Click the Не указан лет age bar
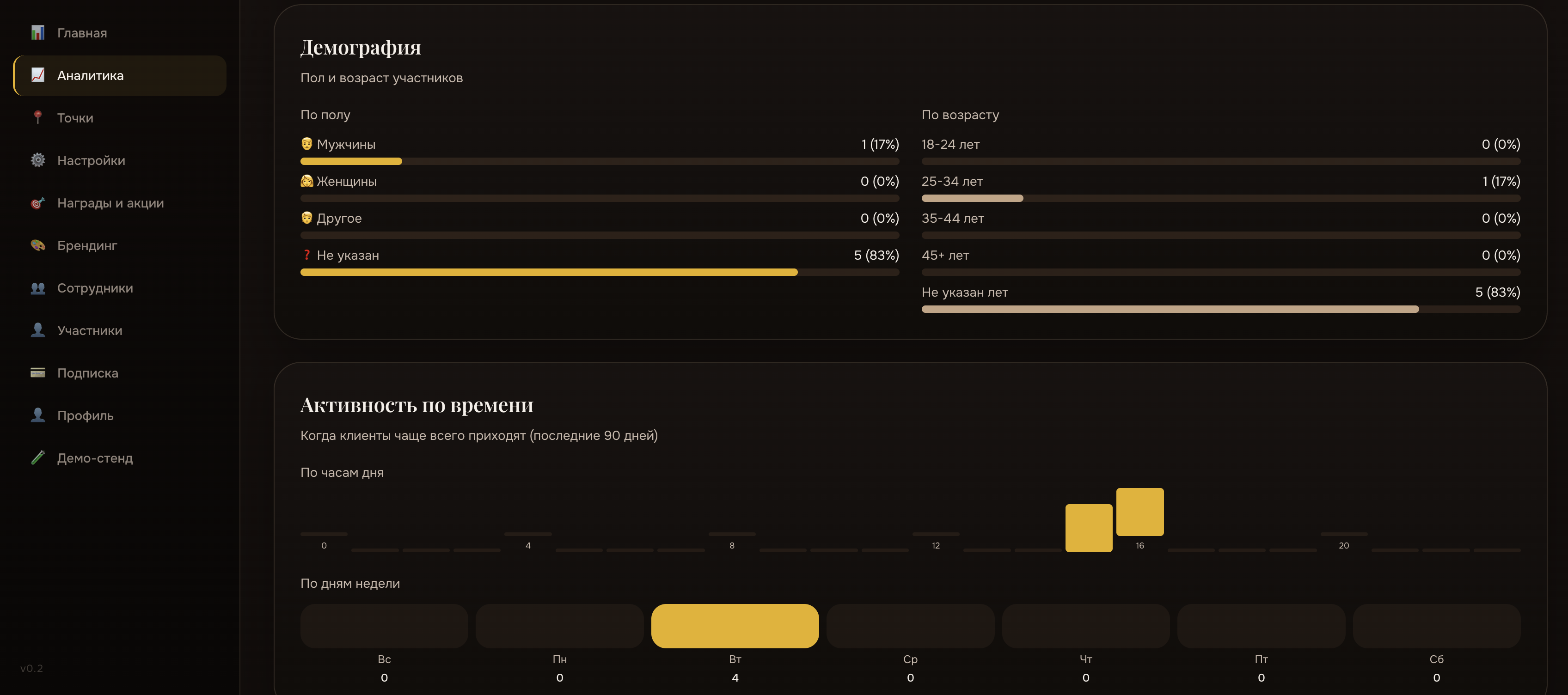The image size is (1568, 695). pos(1220,309)
